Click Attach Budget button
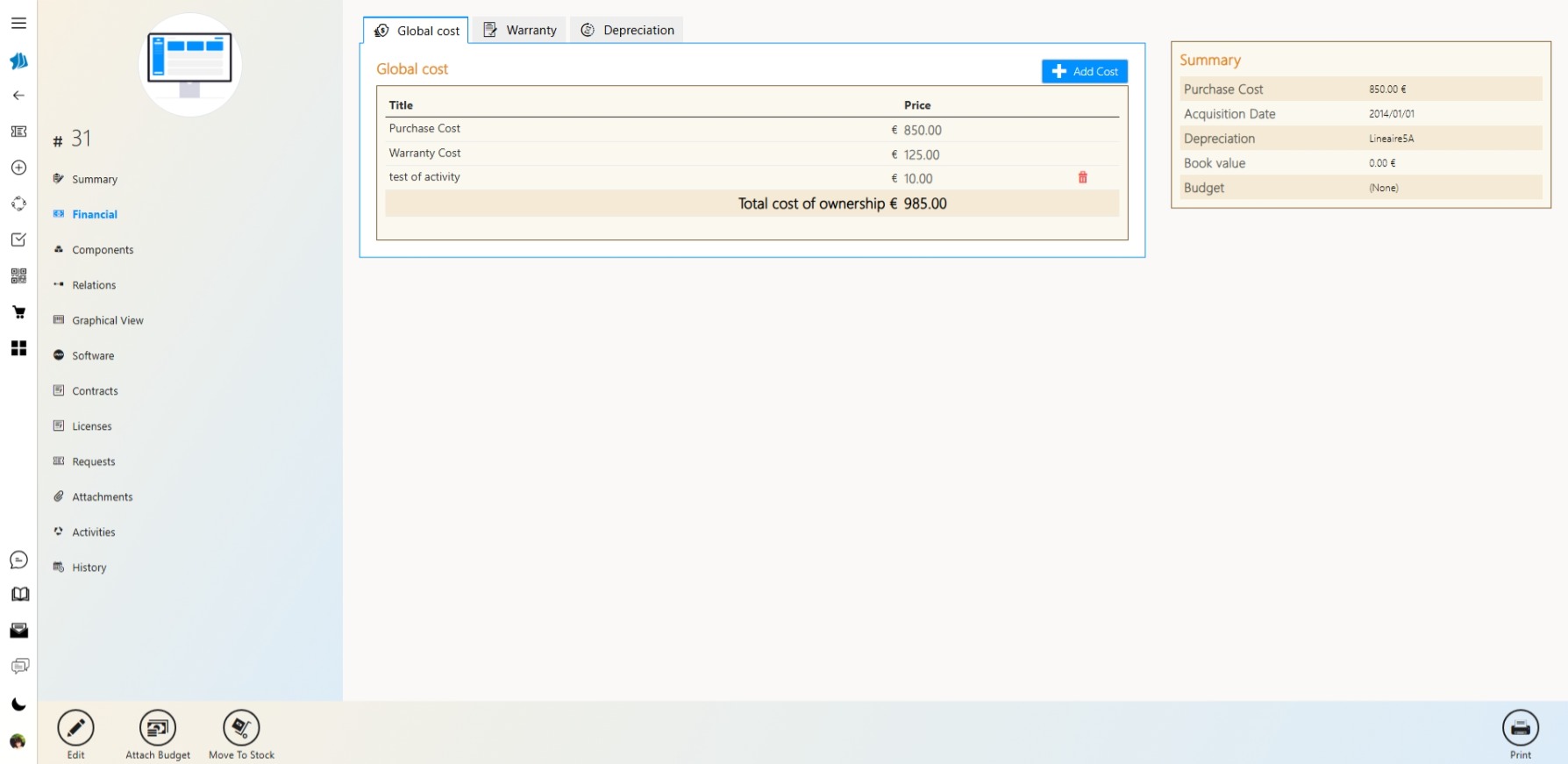 click(x=158, y=728)
